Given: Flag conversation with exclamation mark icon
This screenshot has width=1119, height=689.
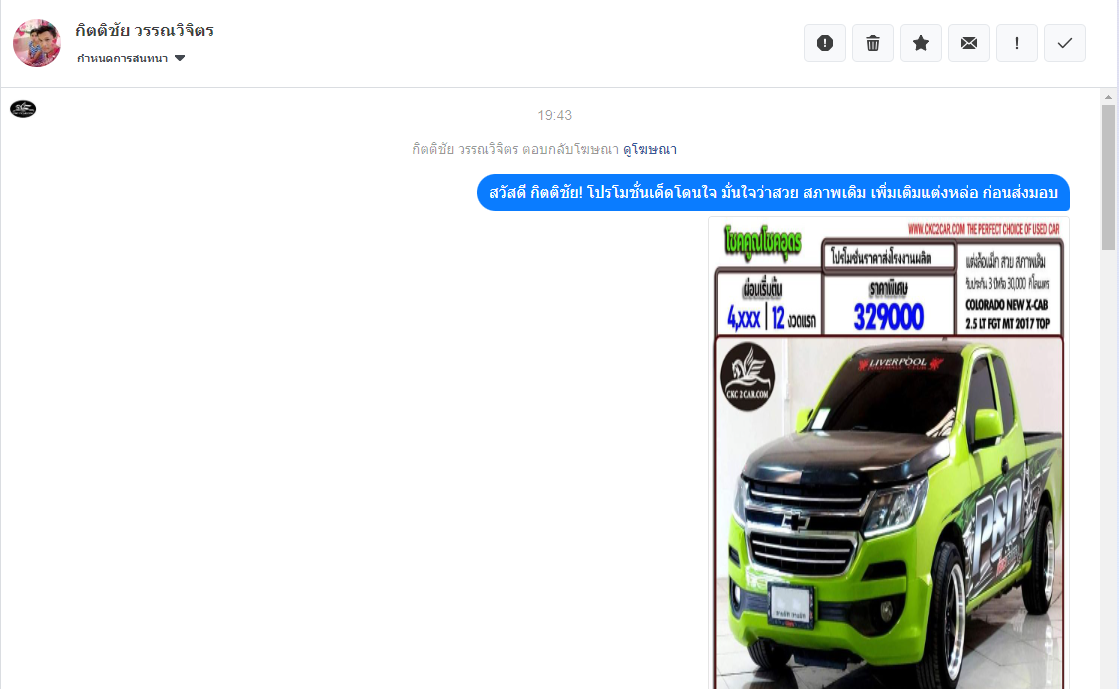Looking at the screenshot, I should 1016,43.
